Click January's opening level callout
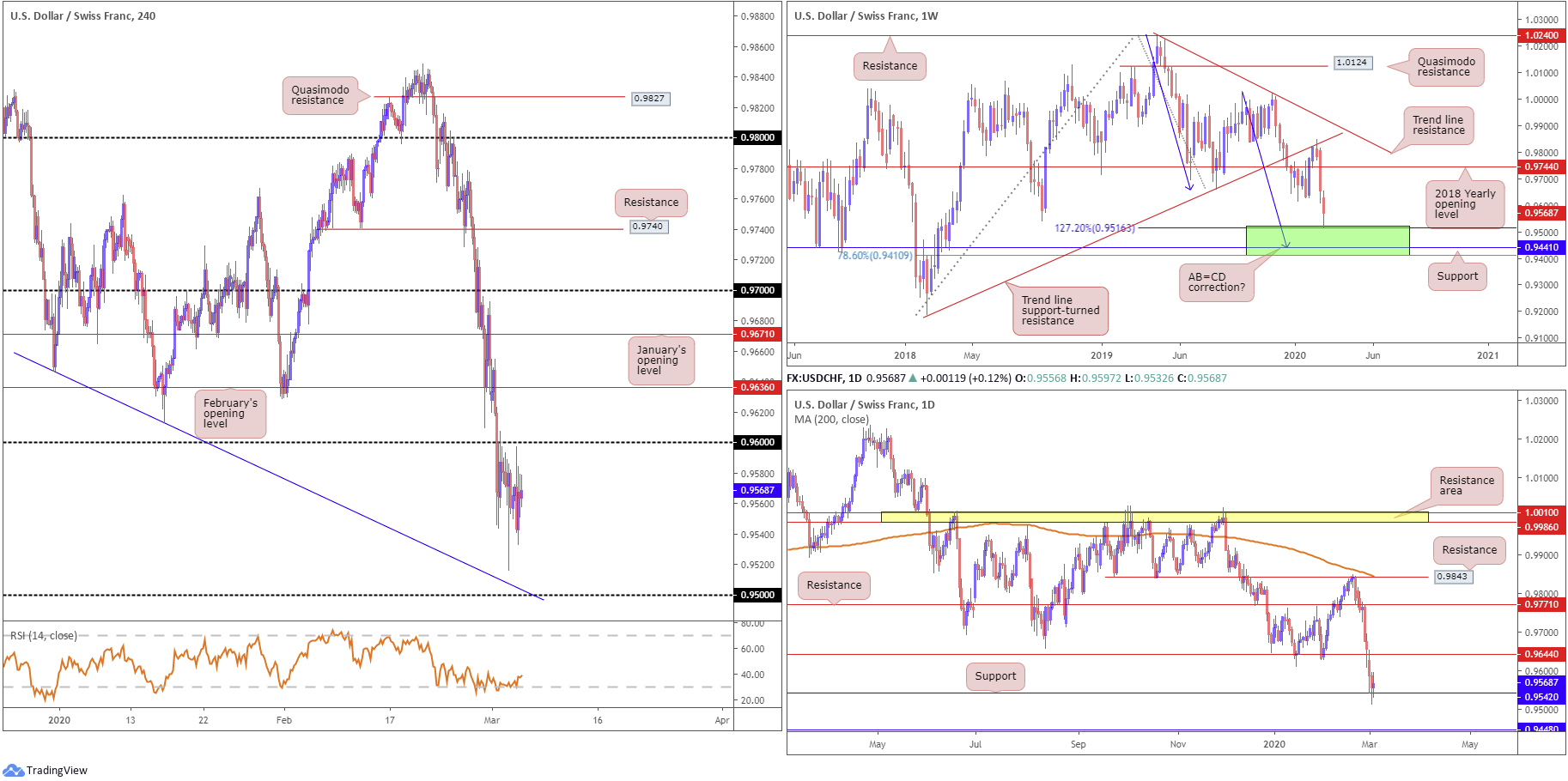The height and width of the screenshot is (781, 1568). [661, 360]
